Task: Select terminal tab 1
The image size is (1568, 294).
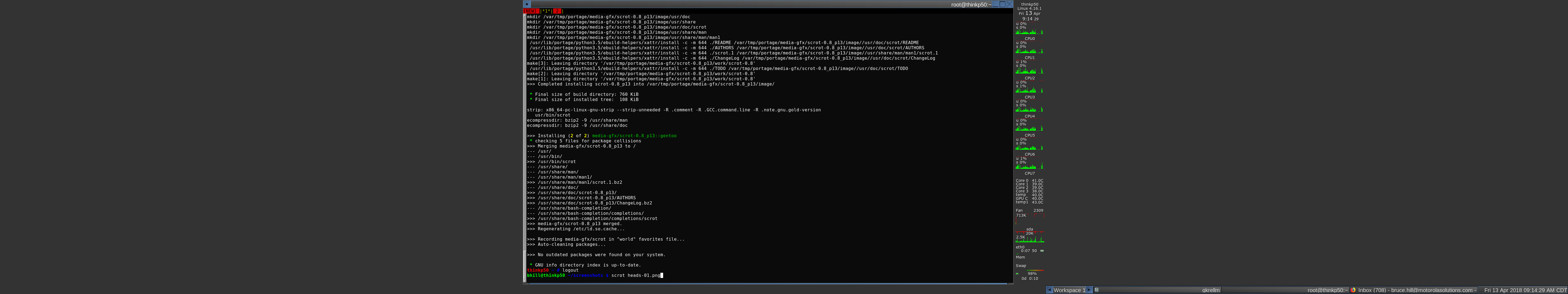Action: pos(546,11)
